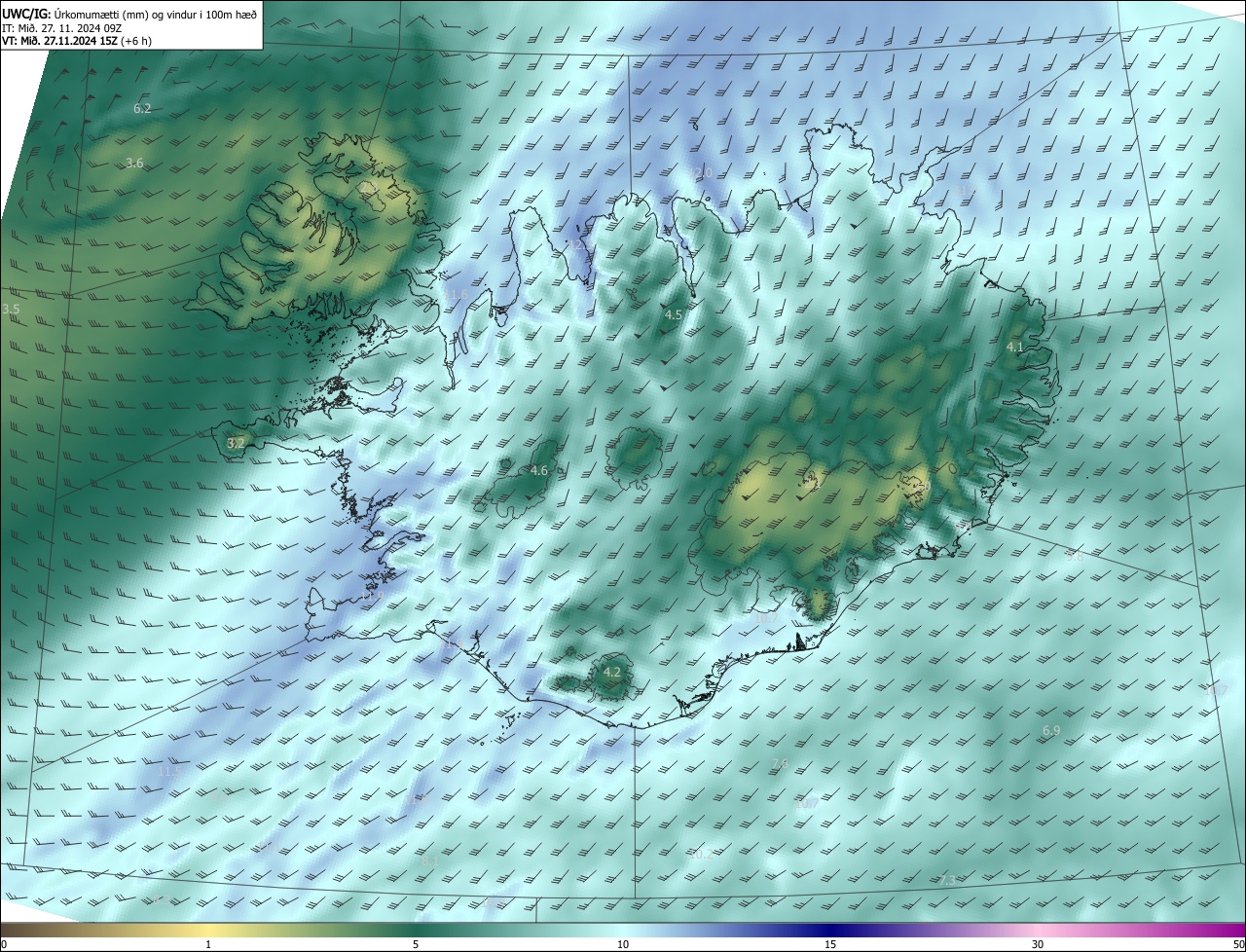Click the 4.2 value label on the south coast glacier
The height and width of the screenshot is (952, 1246).
coord(612,673)
